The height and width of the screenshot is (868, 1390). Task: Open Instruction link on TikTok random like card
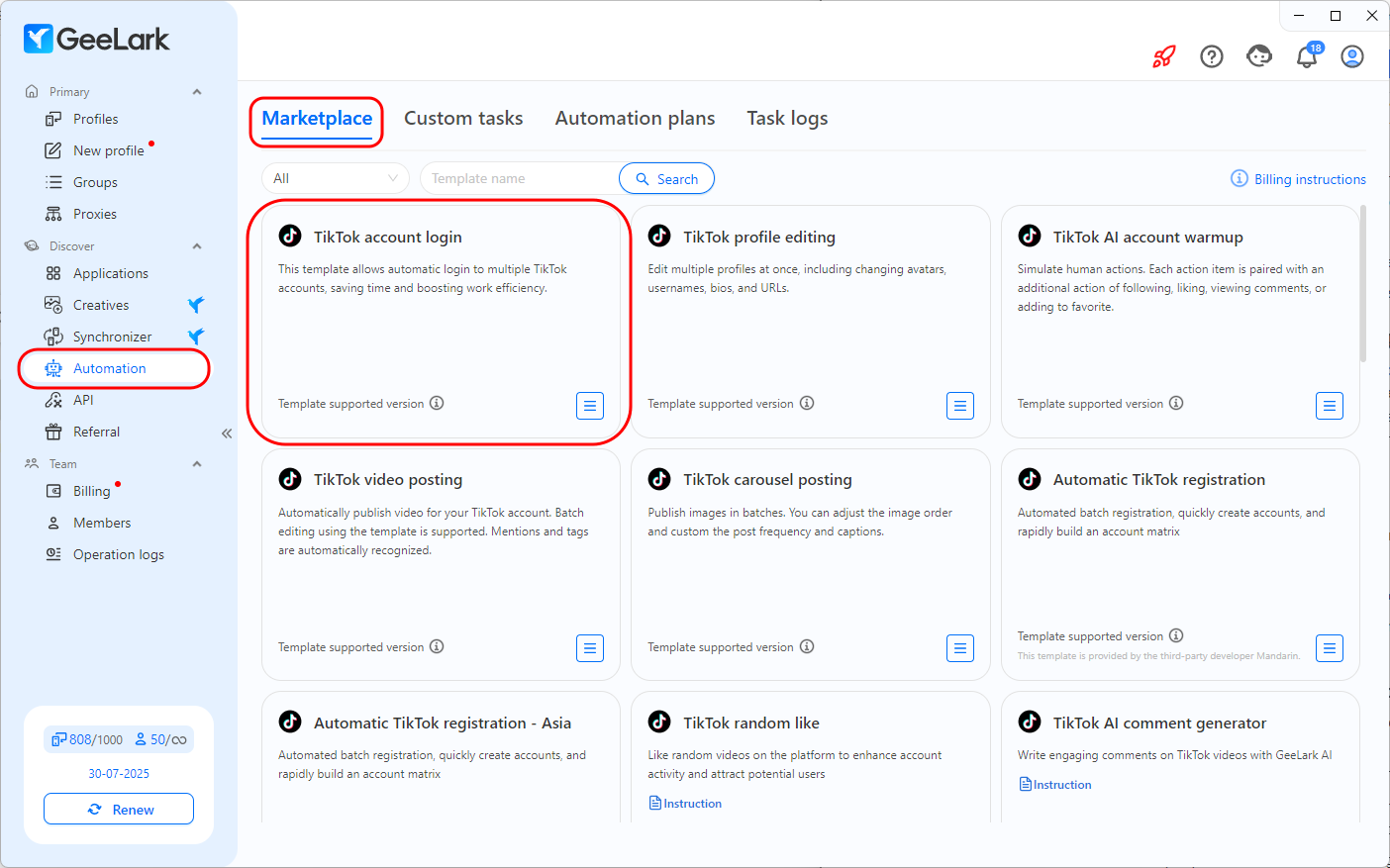tap(685, 804)
